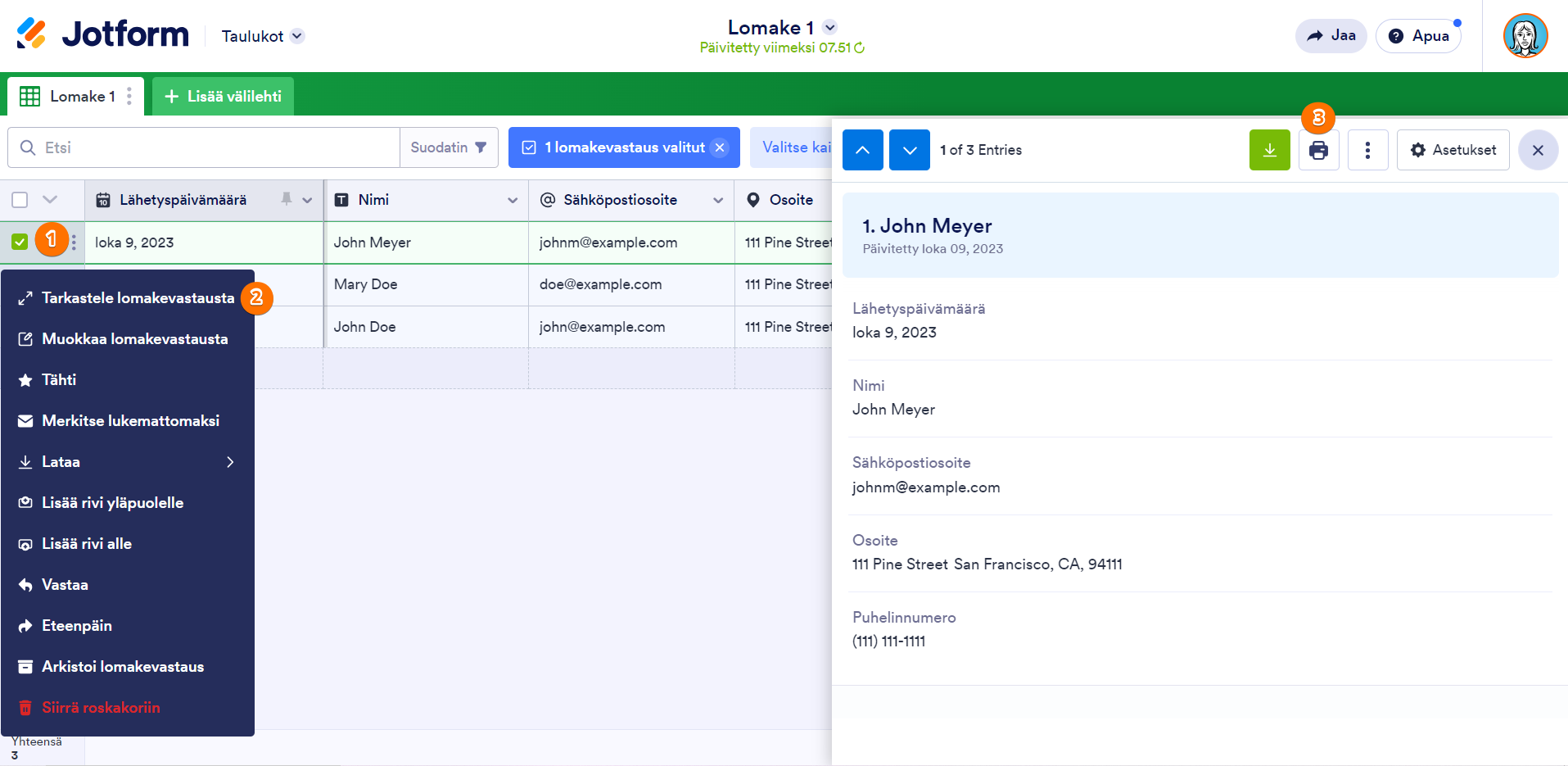Go to previous entry with up arrow

click(862, 150)
